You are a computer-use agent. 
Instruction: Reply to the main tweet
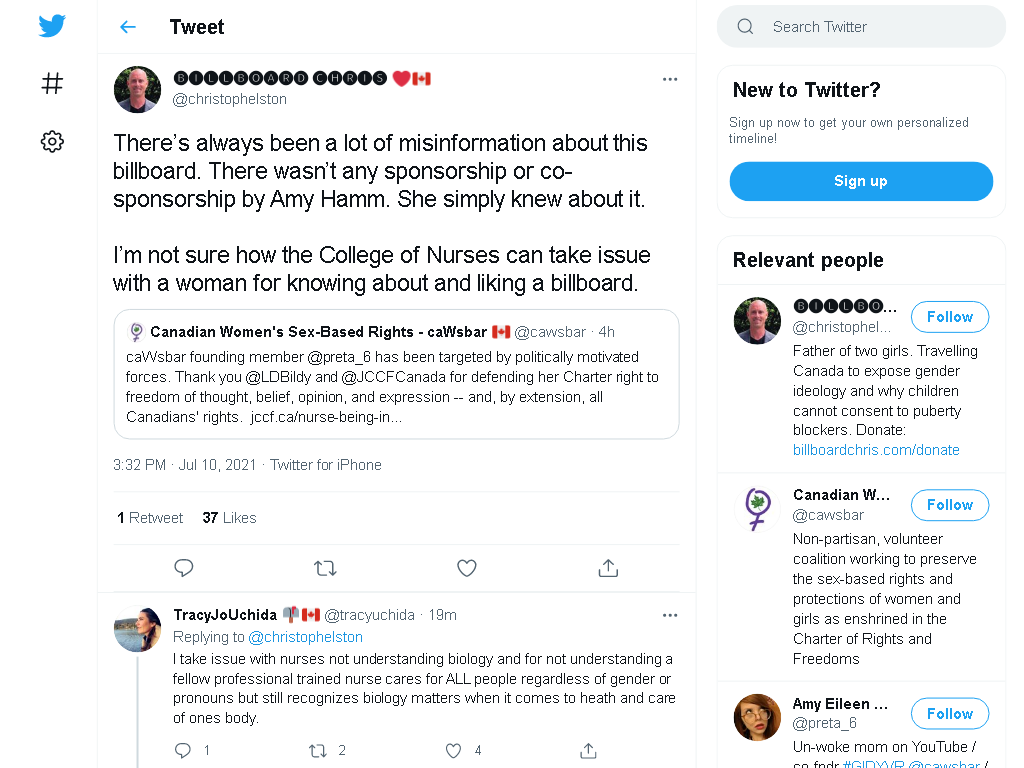point(184,568)
